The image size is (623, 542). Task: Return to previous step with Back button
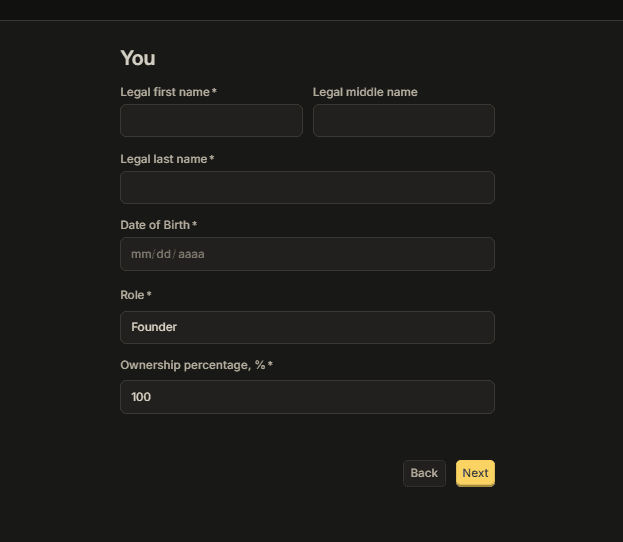[424, 473]
